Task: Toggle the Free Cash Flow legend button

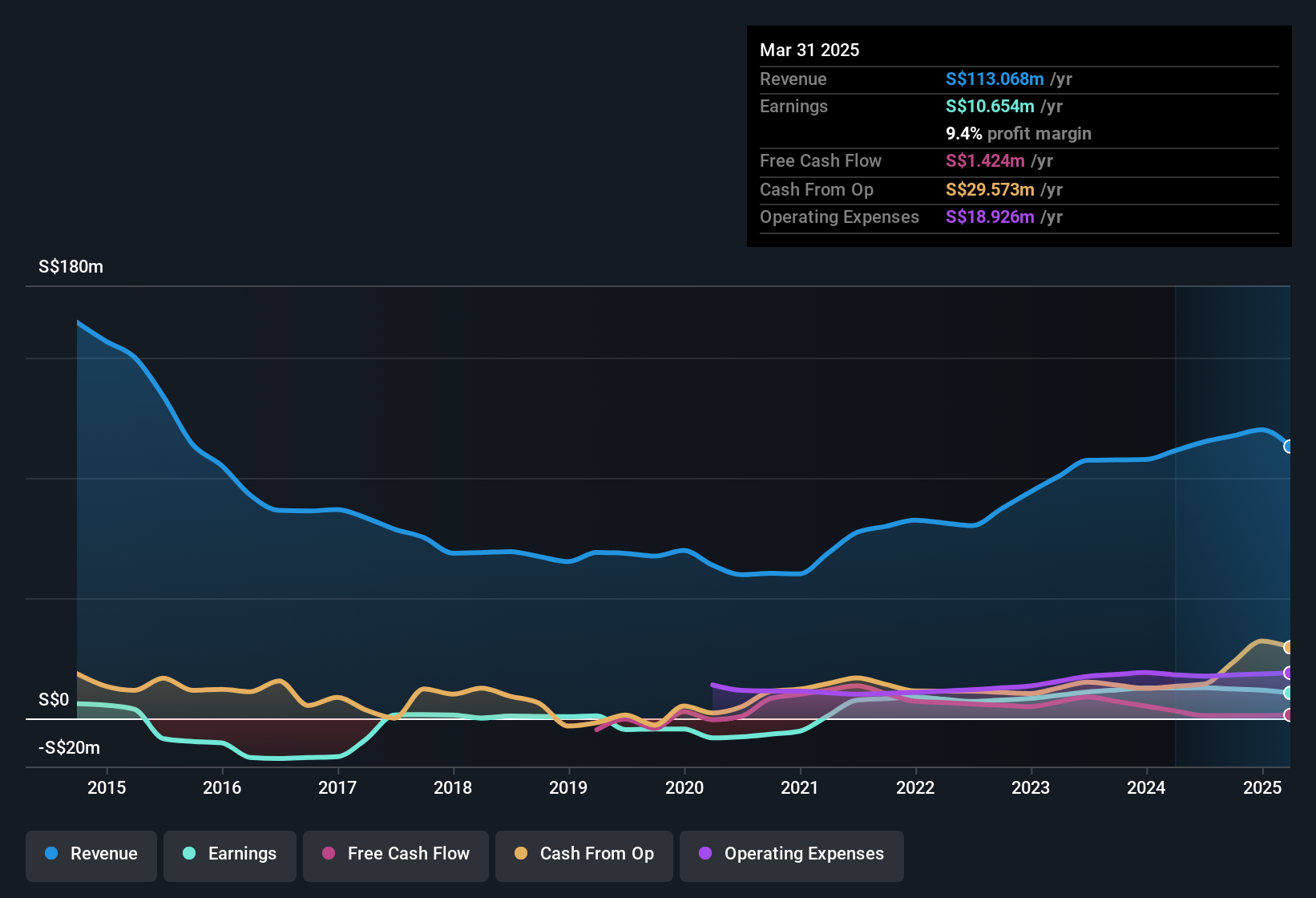Action: (x=396, y=854)
